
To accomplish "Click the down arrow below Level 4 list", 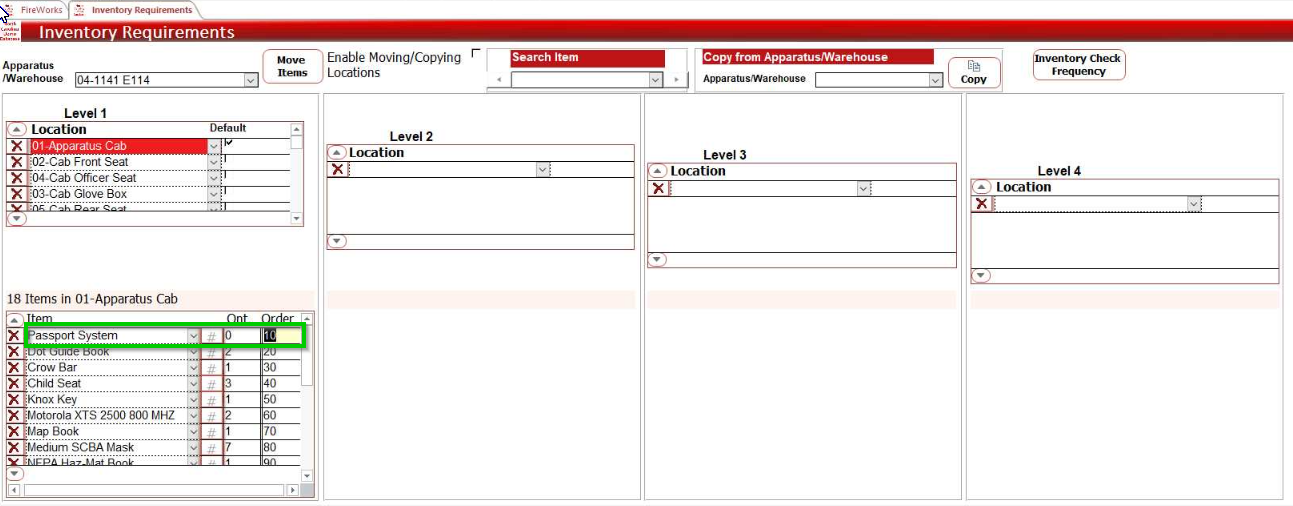I will click(x=981, y=276).
